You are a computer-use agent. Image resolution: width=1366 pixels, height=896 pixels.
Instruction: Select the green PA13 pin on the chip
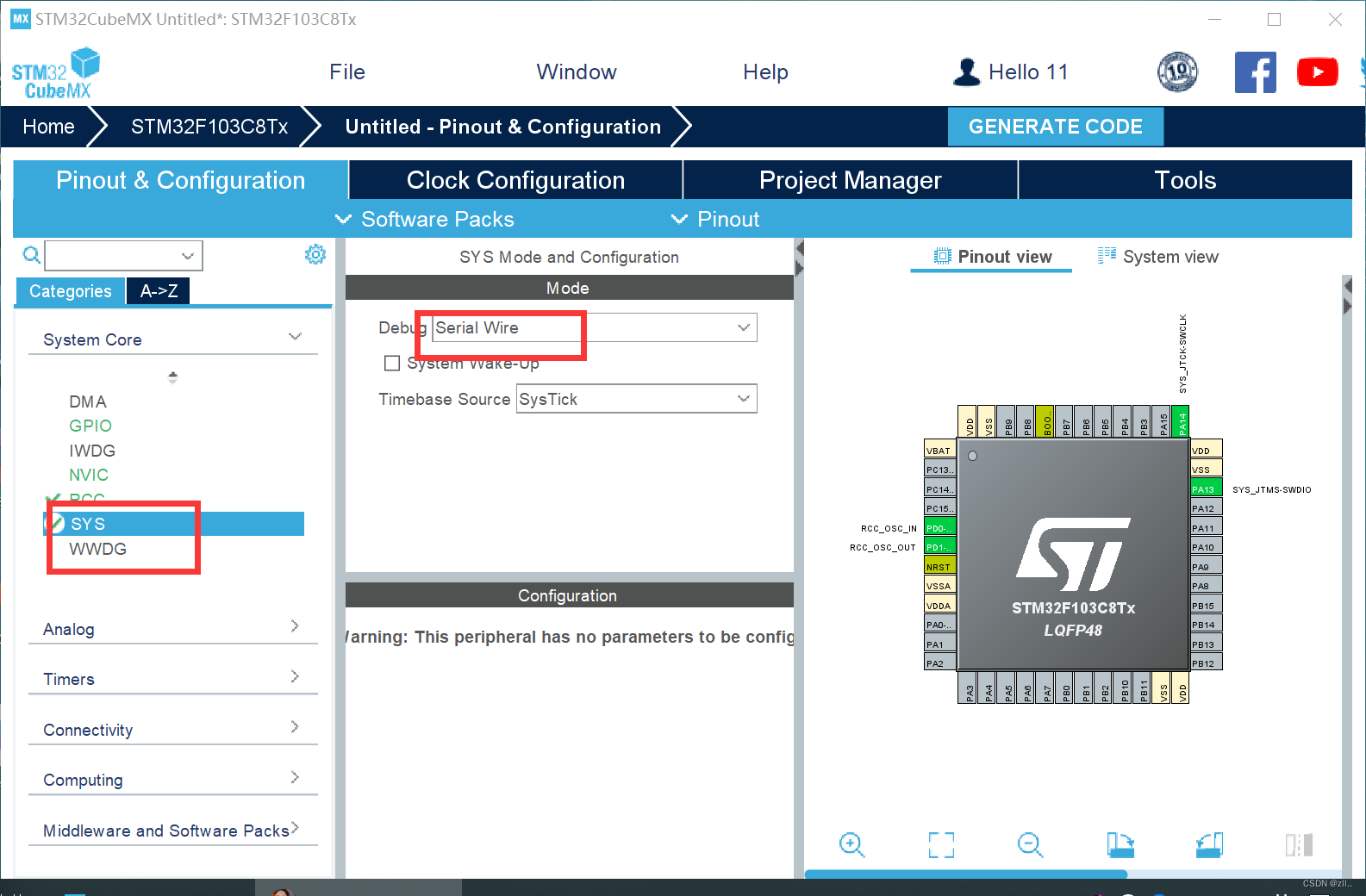coord(1206,489)
